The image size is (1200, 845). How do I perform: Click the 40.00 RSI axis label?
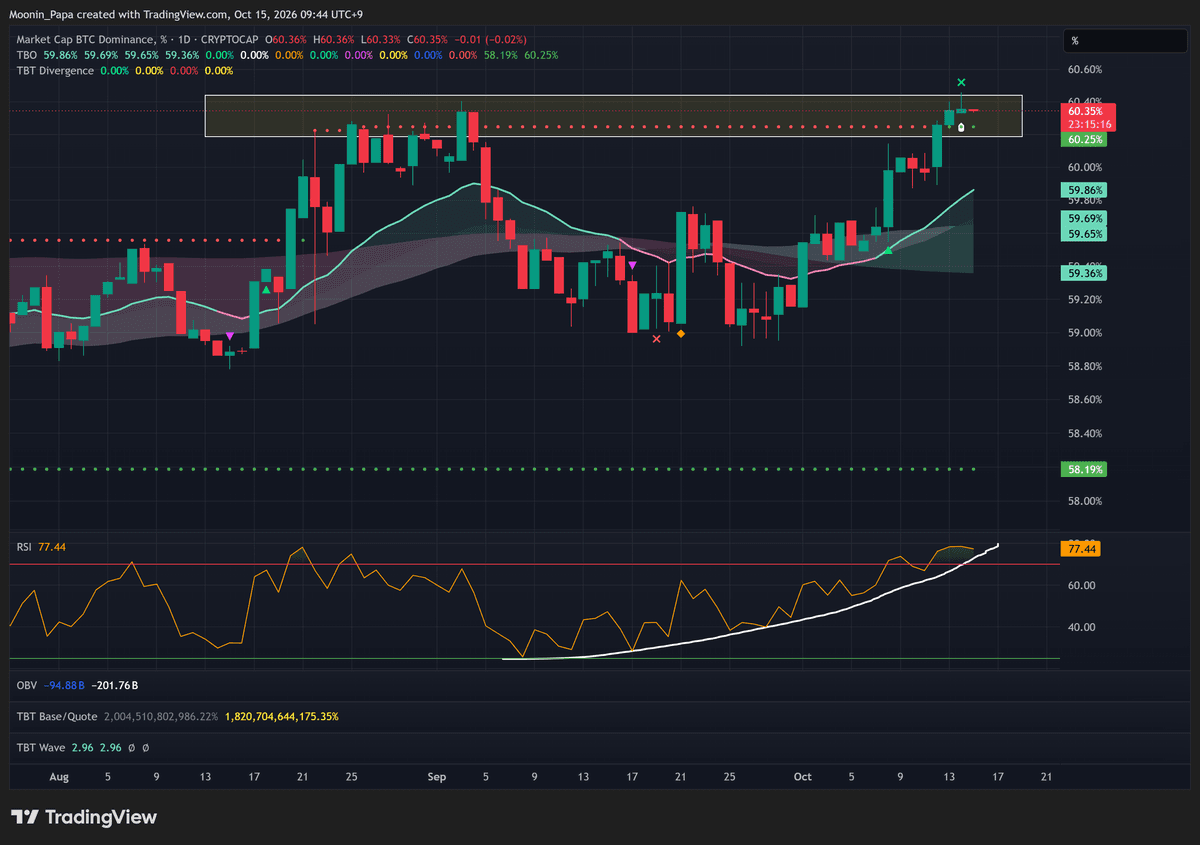coord(1080,628)
